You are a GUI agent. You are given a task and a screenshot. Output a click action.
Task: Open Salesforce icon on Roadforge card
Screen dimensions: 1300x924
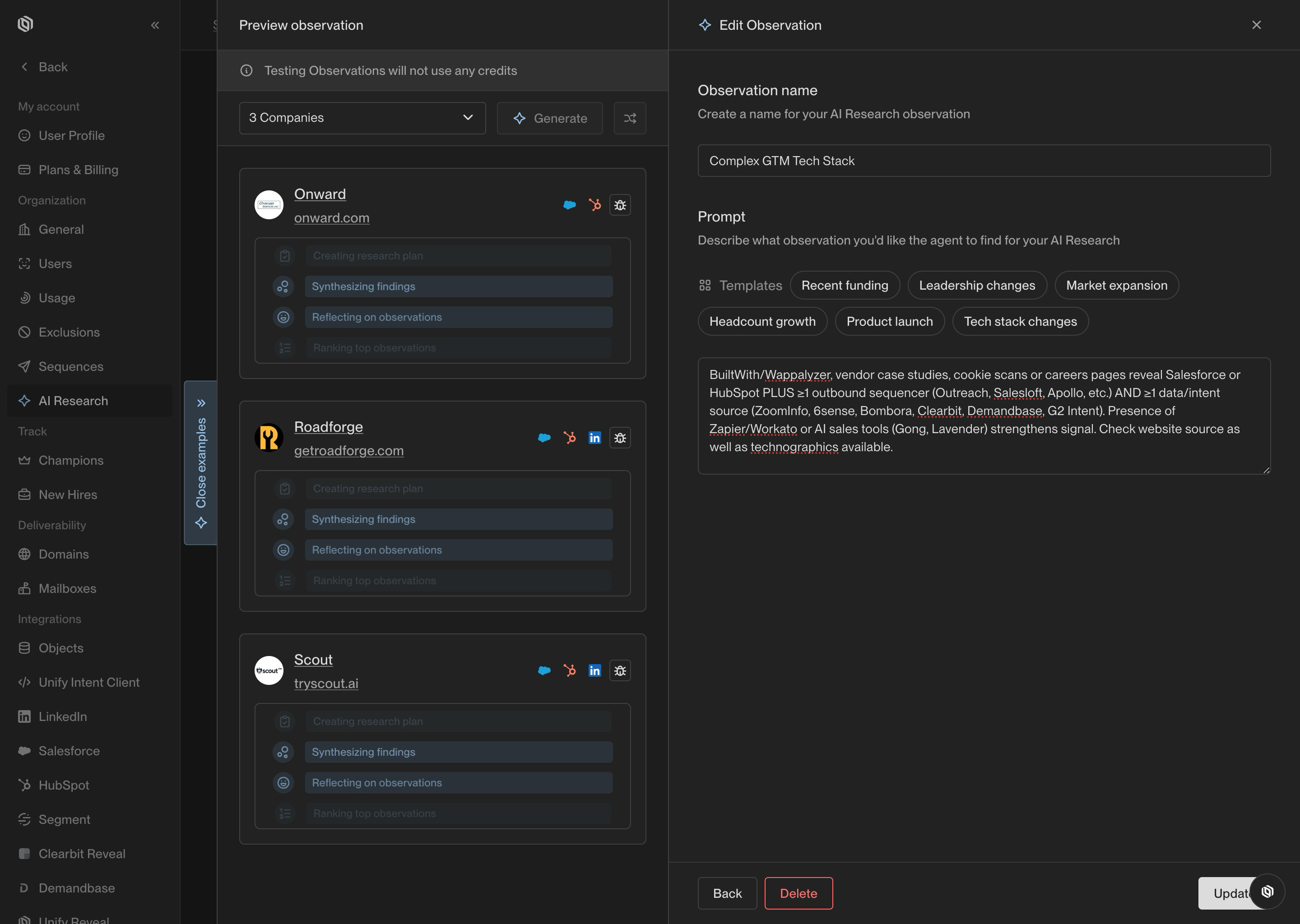pos(544,438)
